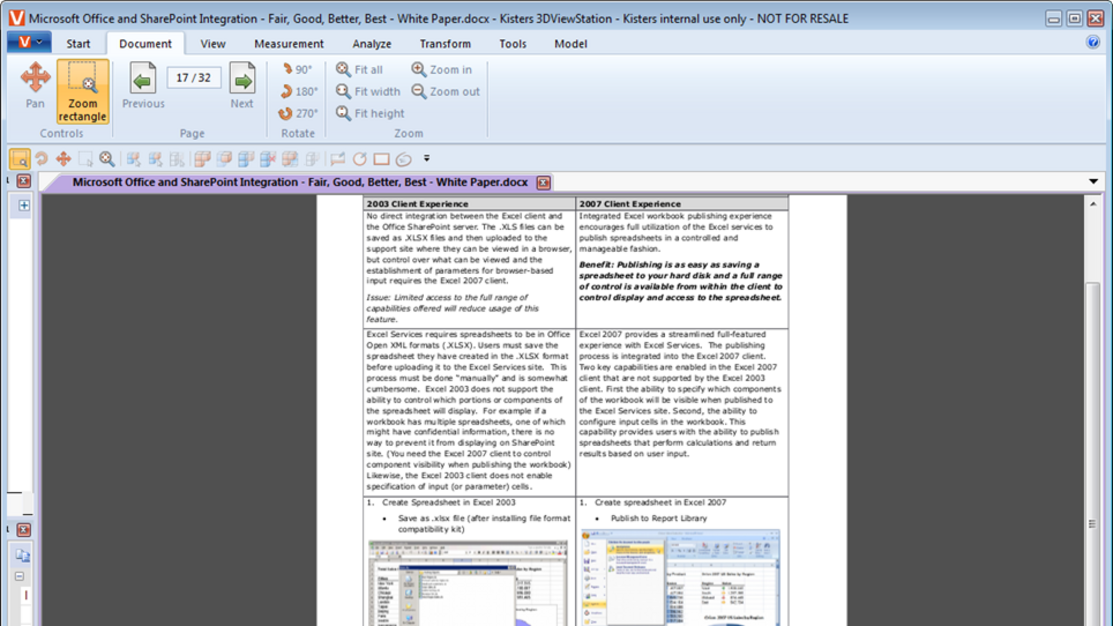Close the White Paper.docx document tab
The width and height of the screenshot is (1113, 626).
pos(544,182)
